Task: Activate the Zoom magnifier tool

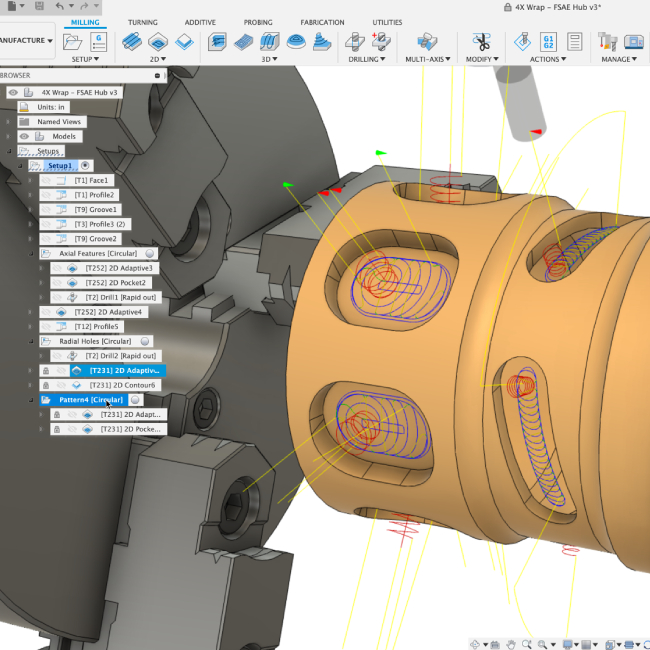Action: (x=527, y=644)
